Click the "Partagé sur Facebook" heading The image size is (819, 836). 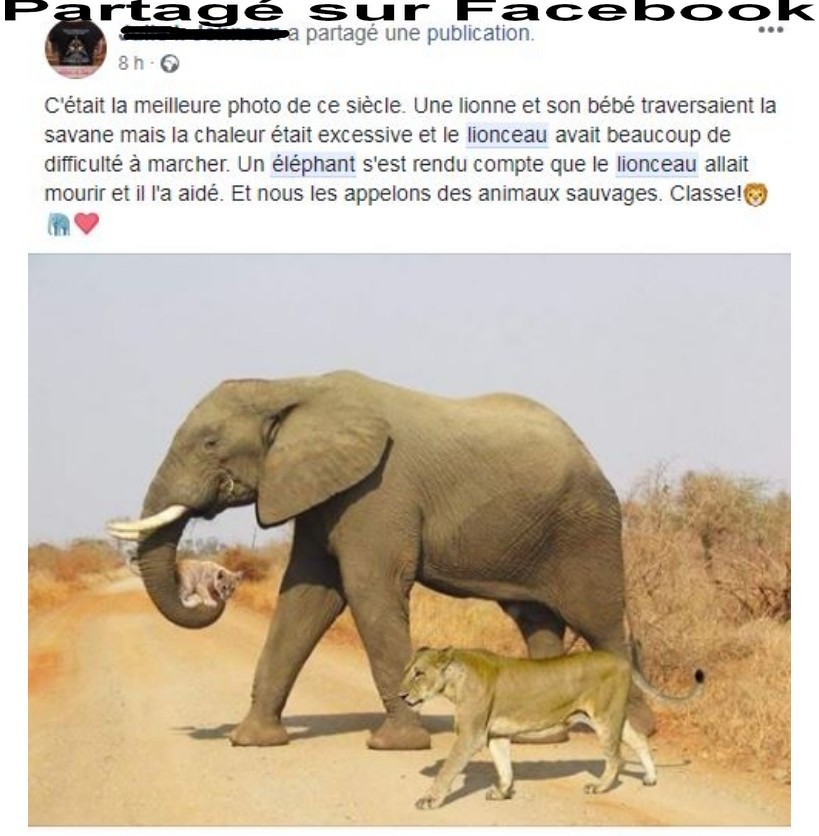click(409, 11)
